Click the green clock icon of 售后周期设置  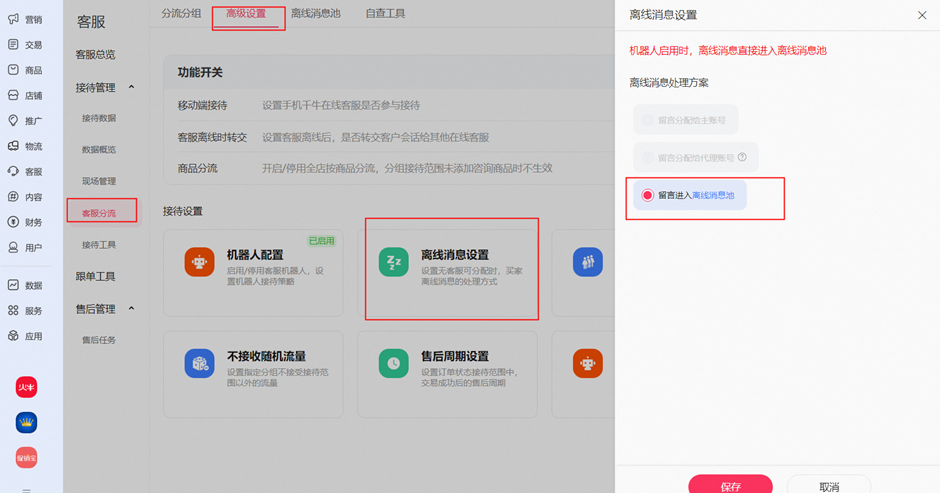[x=394, y=363]
